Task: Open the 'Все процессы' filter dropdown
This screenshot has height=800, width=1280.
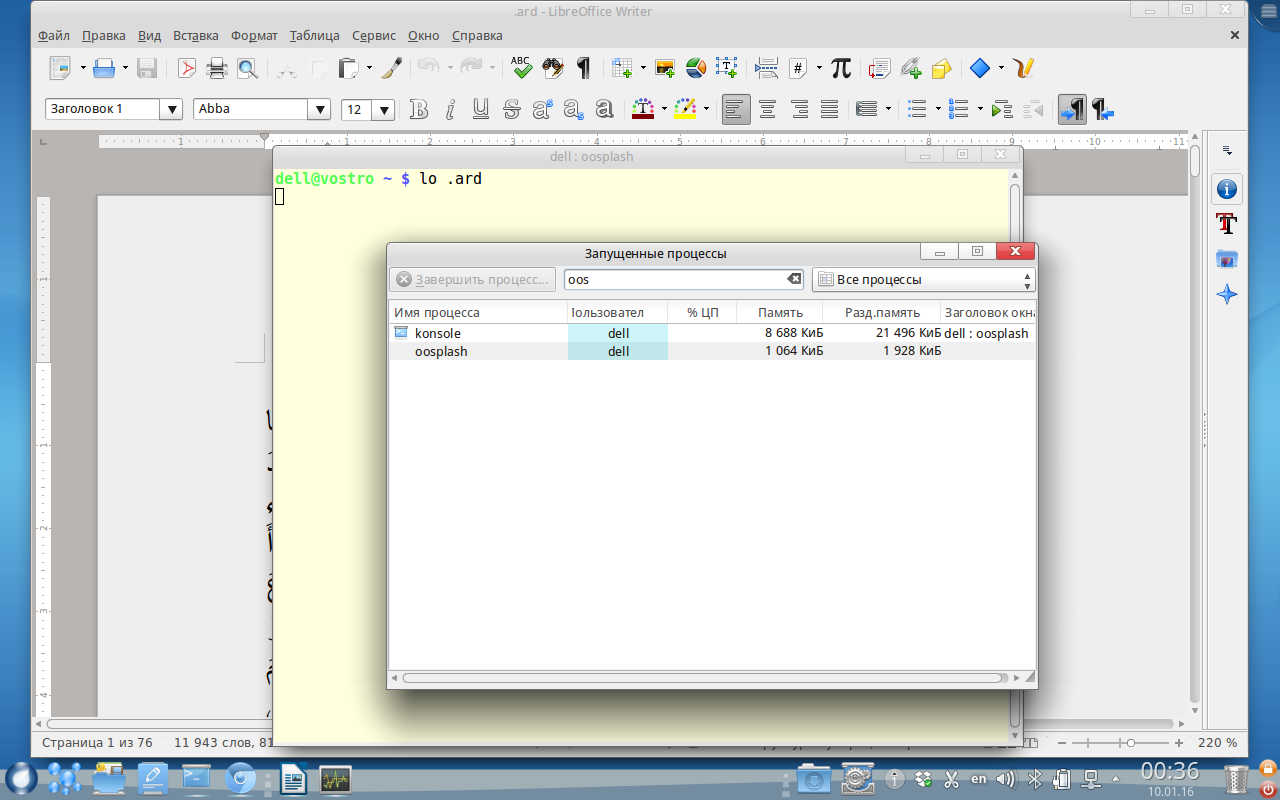Action: [x=923, y=280]
